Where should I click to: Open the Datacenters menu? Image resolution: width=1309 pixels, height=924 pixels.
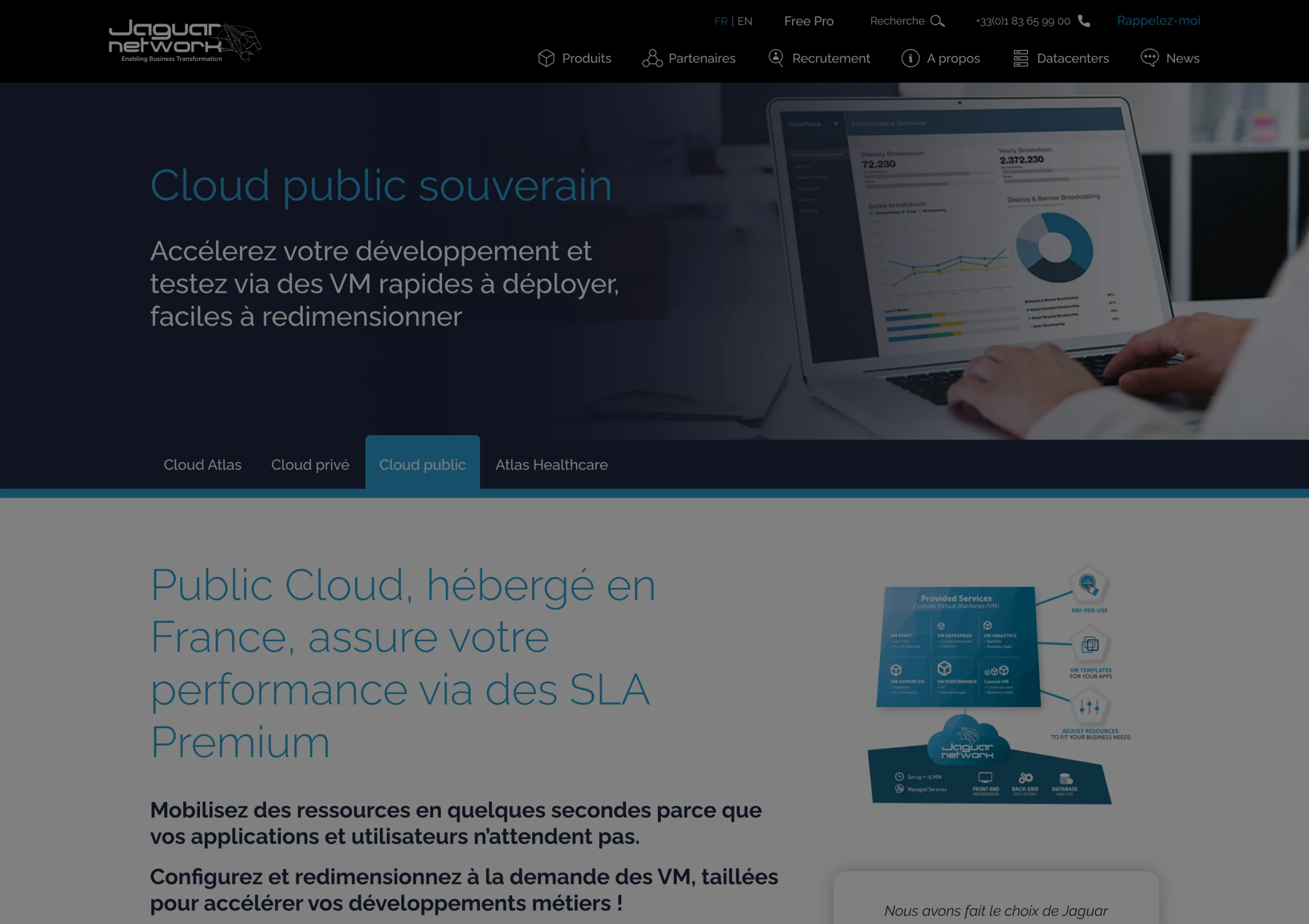pyautogui.click(x=1072, y=58)
